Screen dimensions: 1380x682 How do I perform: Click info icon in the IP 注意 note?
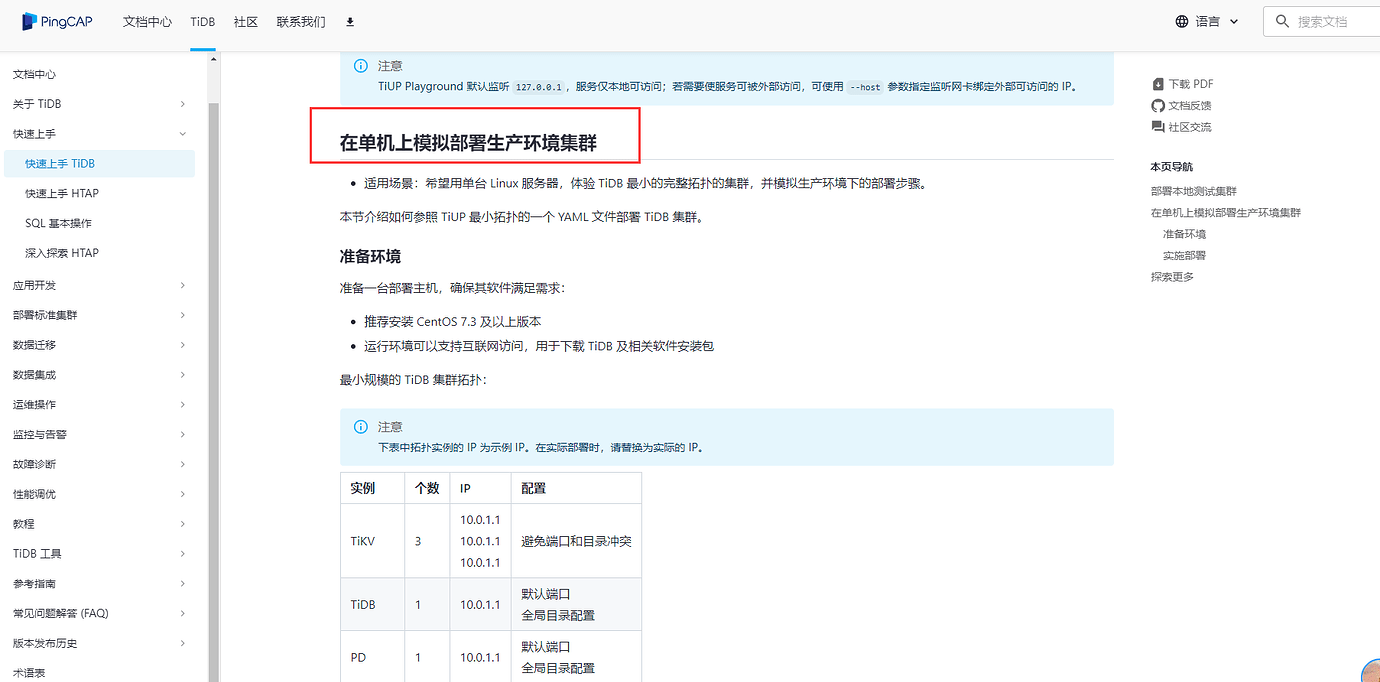click(361, 426)
